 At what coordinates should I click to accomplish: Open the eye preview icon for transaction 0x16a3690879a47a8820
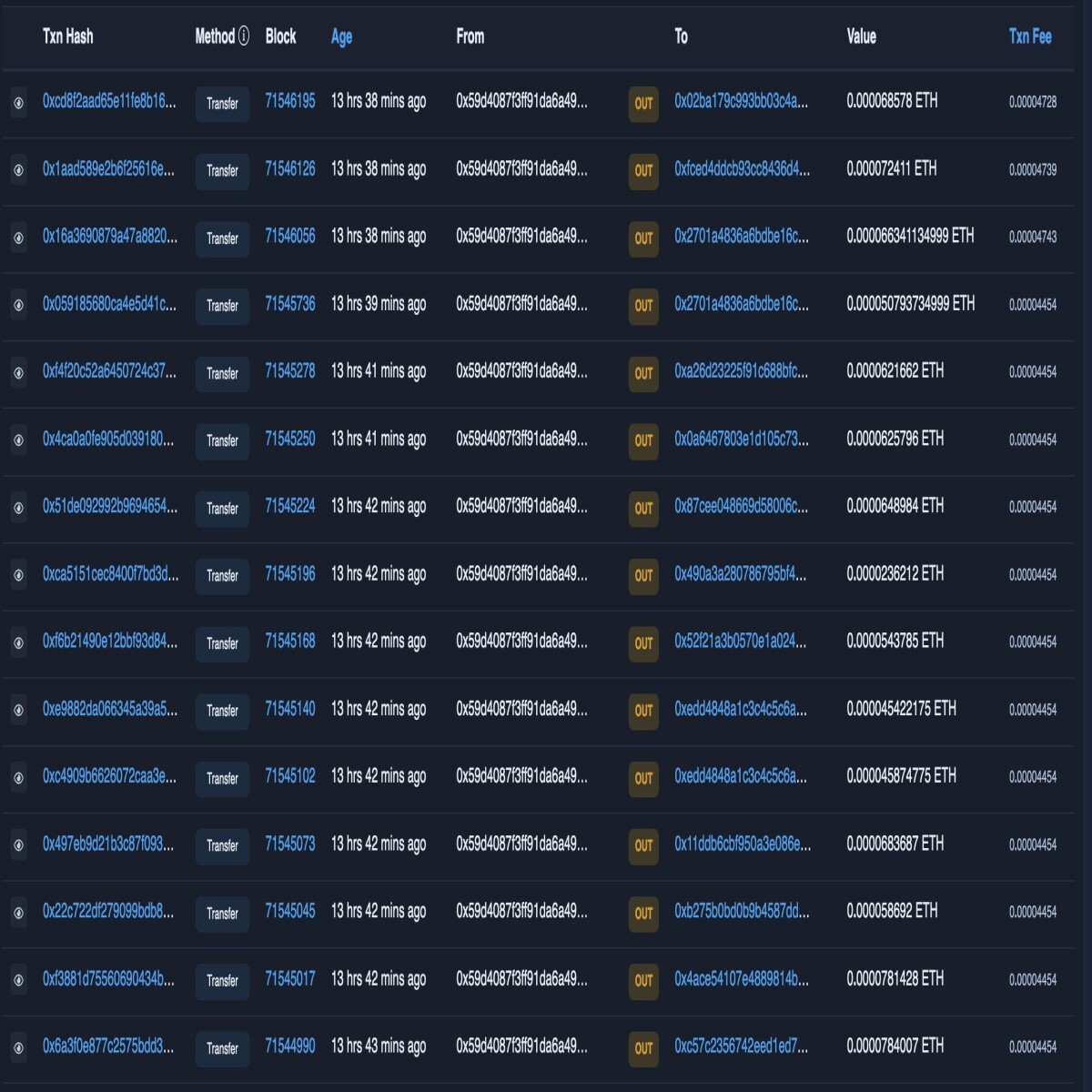pos(18,238)
